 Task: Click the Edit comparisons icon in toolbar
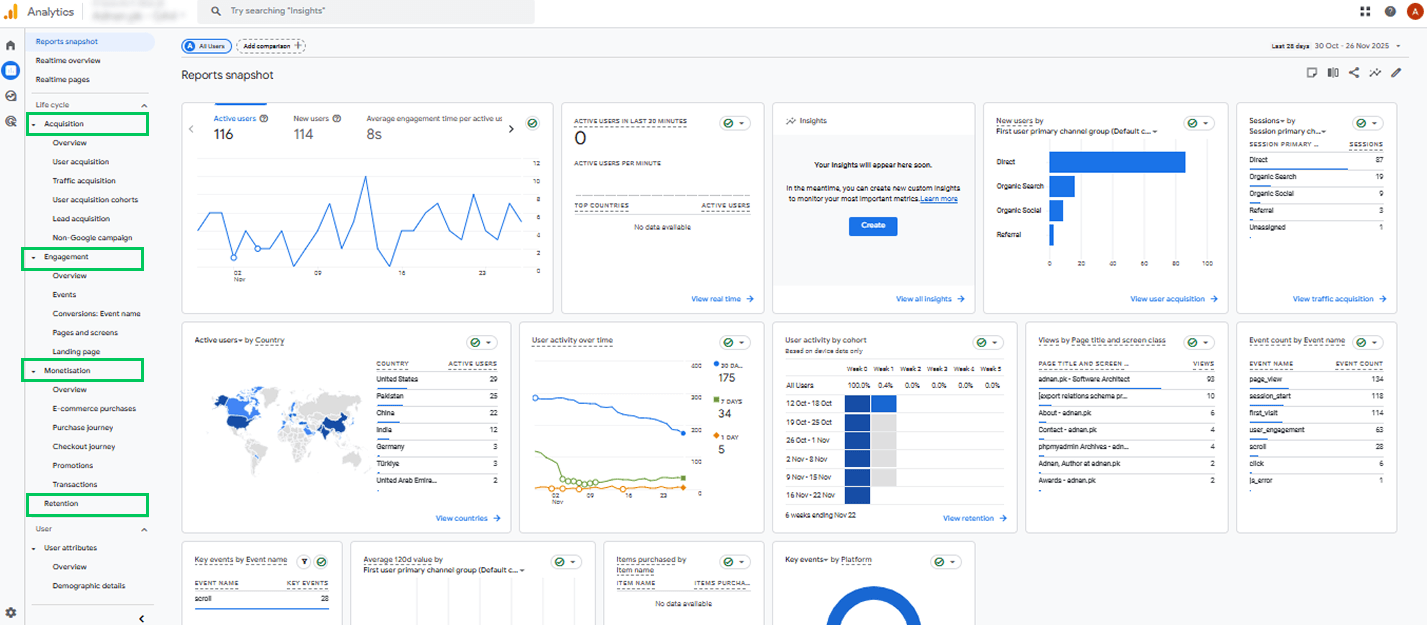[1333, 72]
